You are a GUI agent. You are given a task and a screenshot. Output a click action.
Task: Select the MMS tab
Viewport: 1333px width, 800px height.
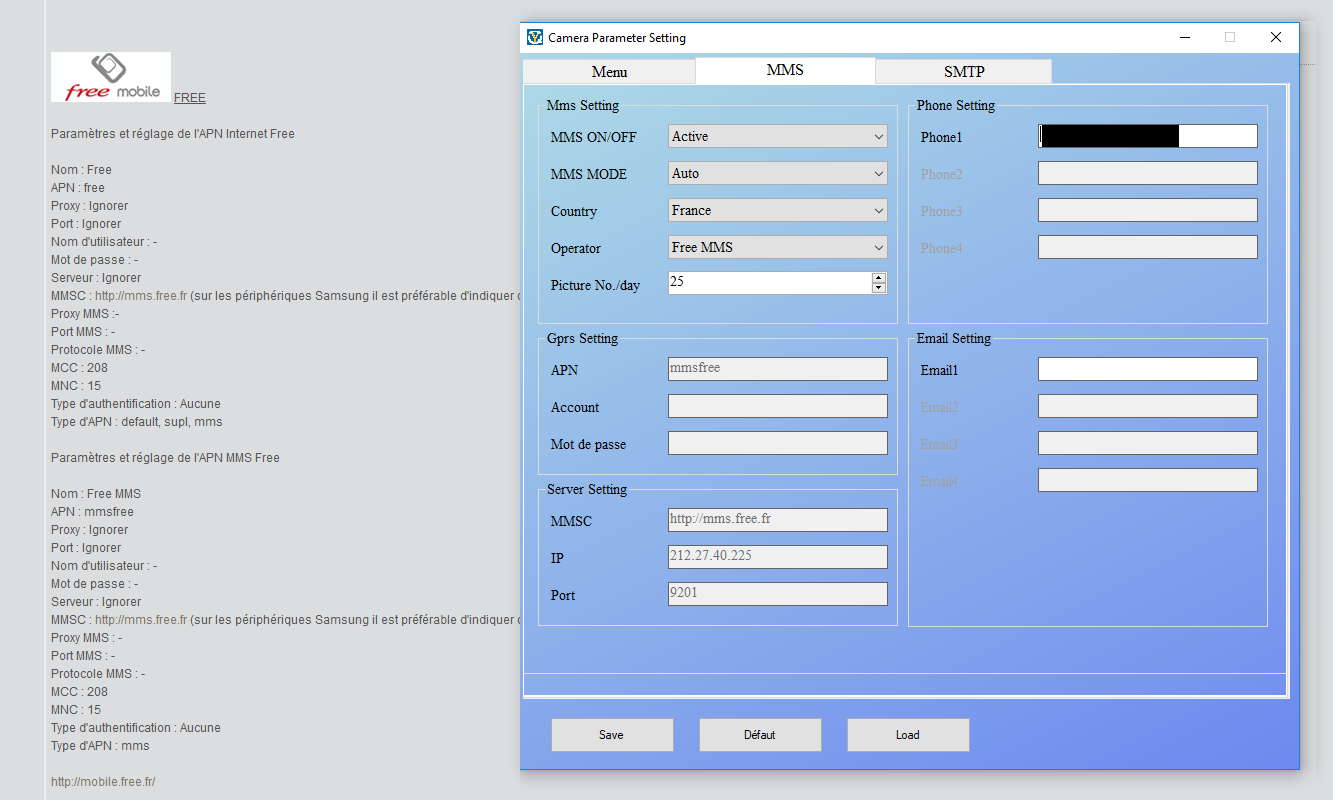[785, 70]
